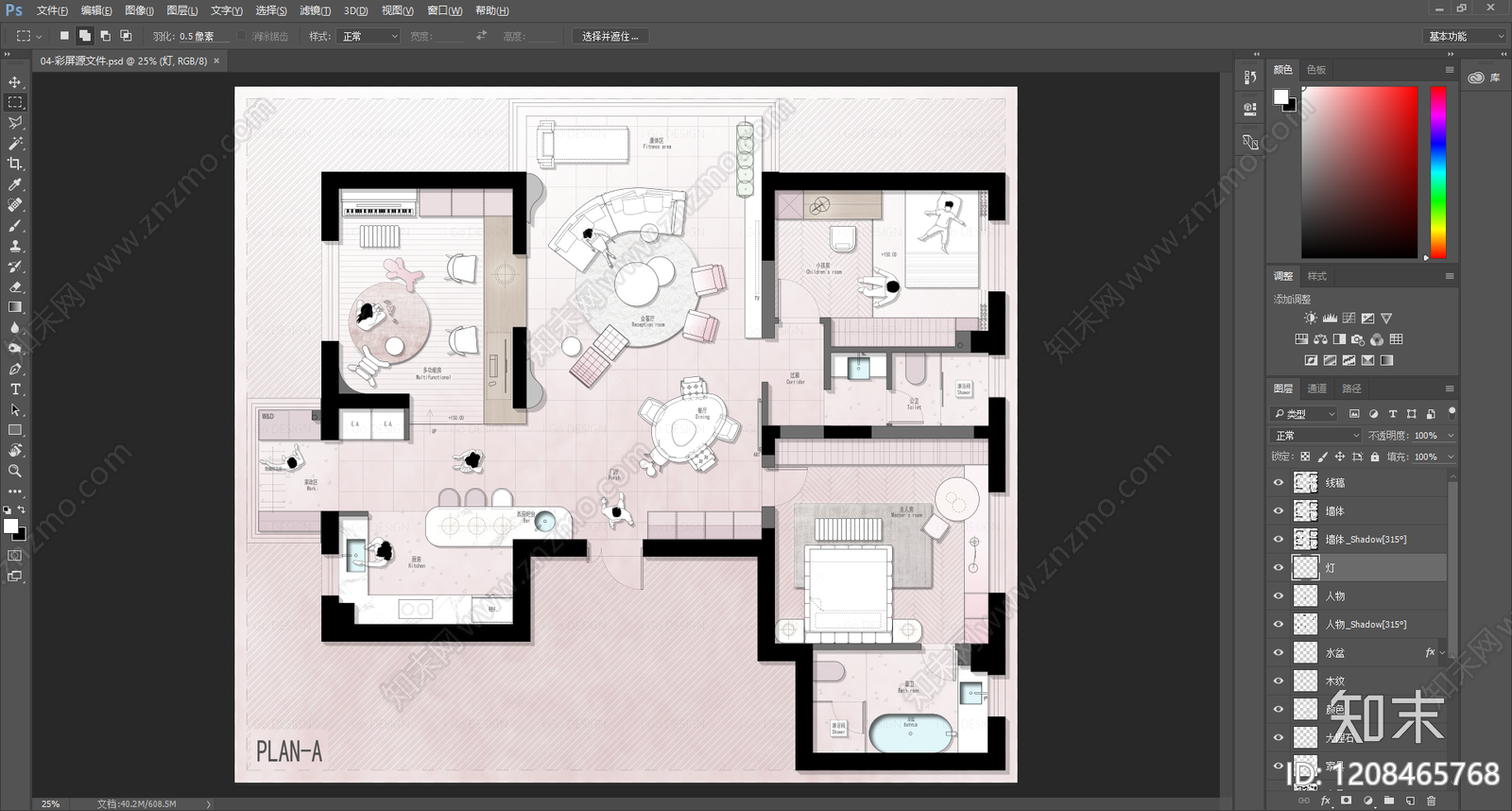
Task: Add a Levels adjustment layer
Action: coord(1330,319)
